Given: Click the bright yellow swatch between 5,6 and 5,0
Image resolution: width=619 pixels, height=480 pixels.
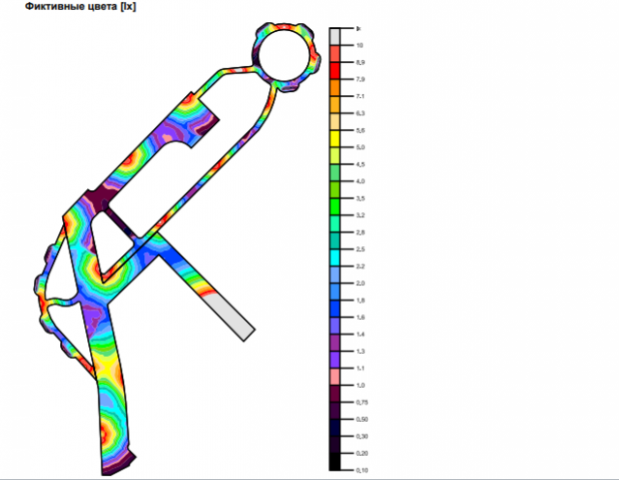Looking at the screenshot, I should [334, 139].
